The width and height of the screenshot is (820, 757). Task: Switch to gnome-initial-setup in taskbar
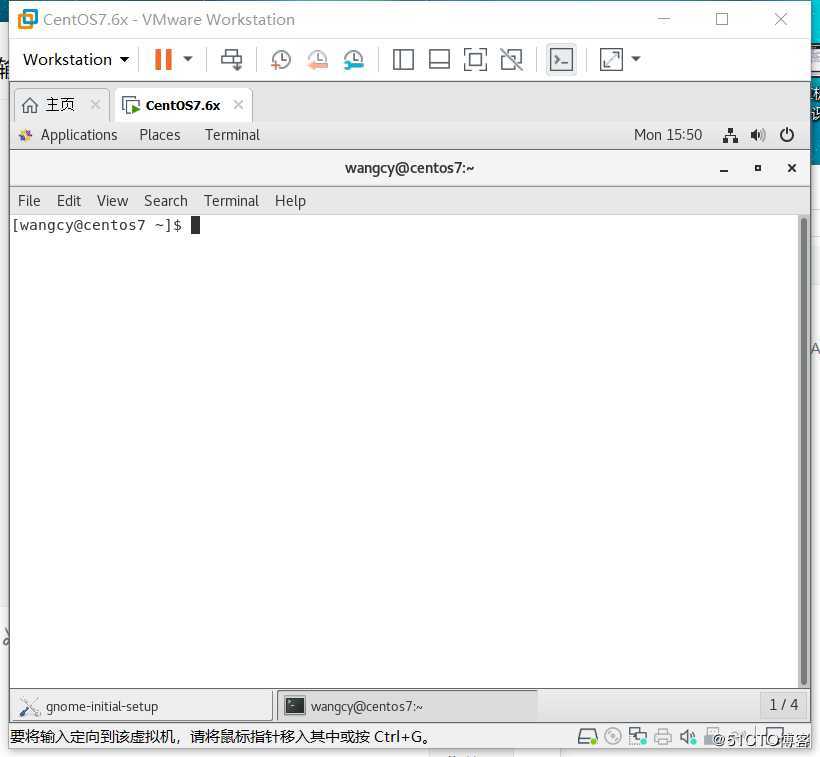coord(141,706)
